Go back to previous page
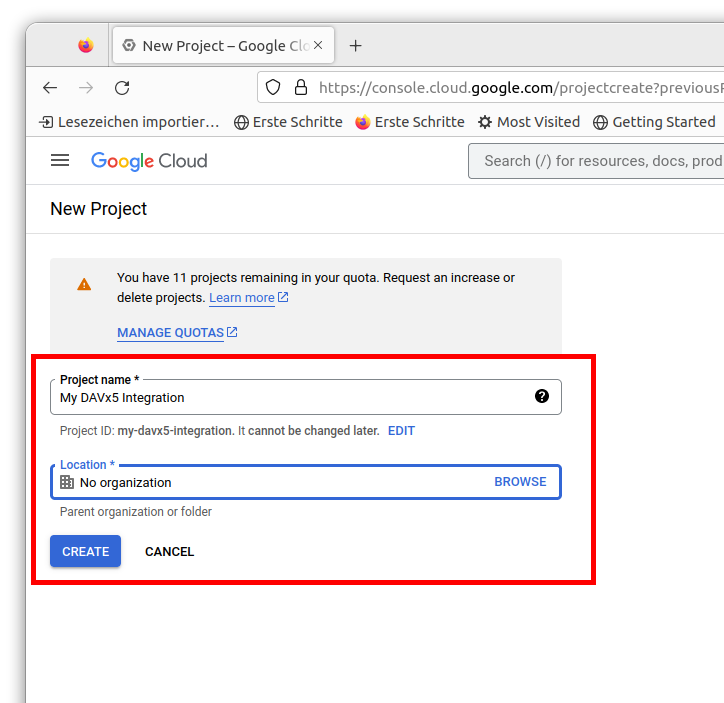 50,87
